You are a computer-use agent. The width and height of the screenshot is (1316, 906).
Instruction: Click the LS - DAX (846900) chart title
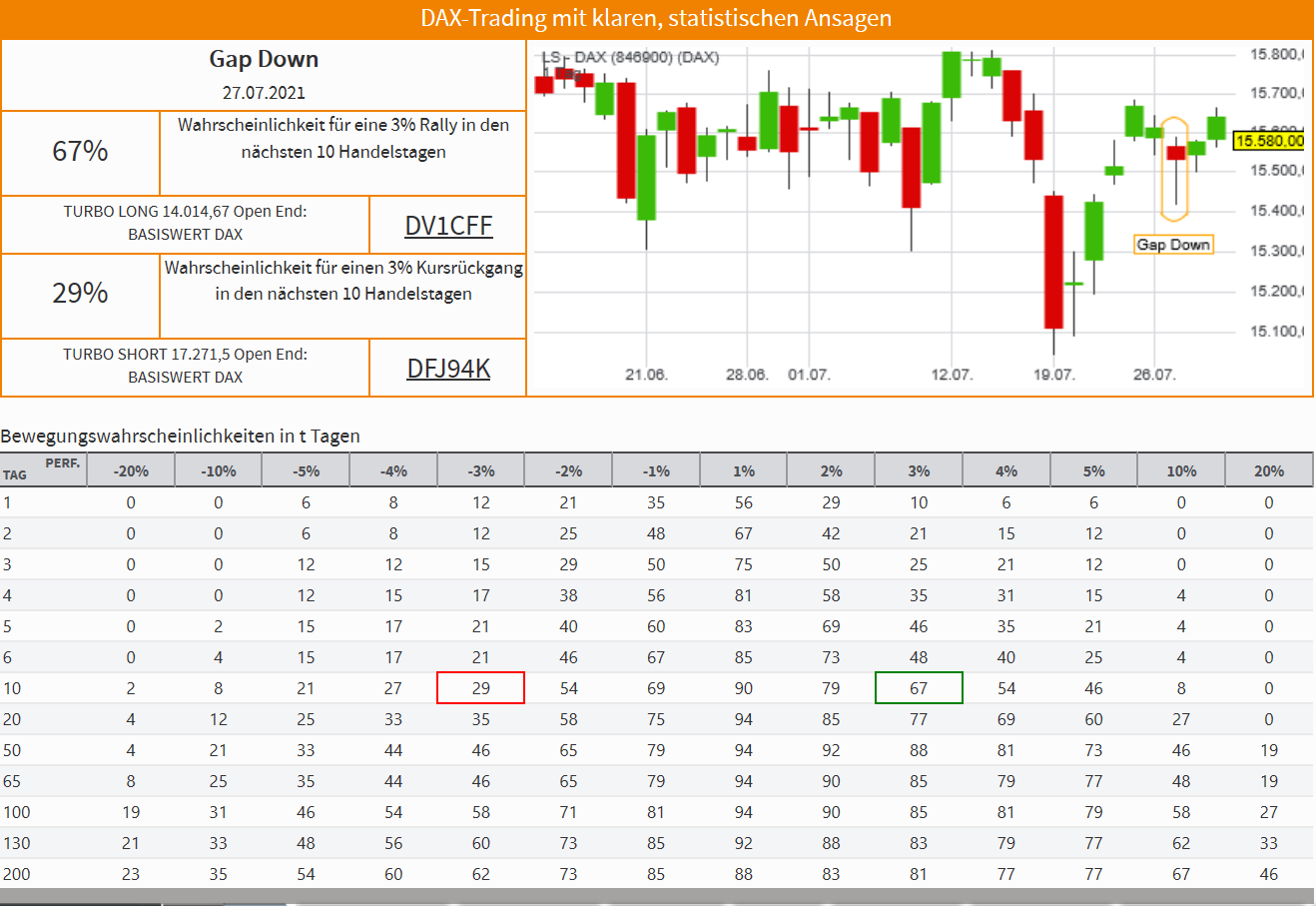pyautogui.click(x=630, y=57)
